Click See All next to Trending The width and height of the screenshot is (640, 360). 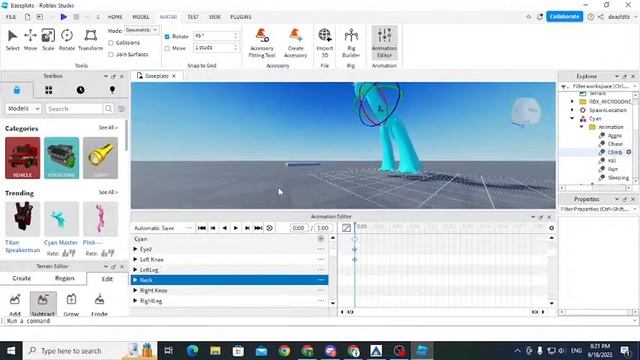point(108,192)
